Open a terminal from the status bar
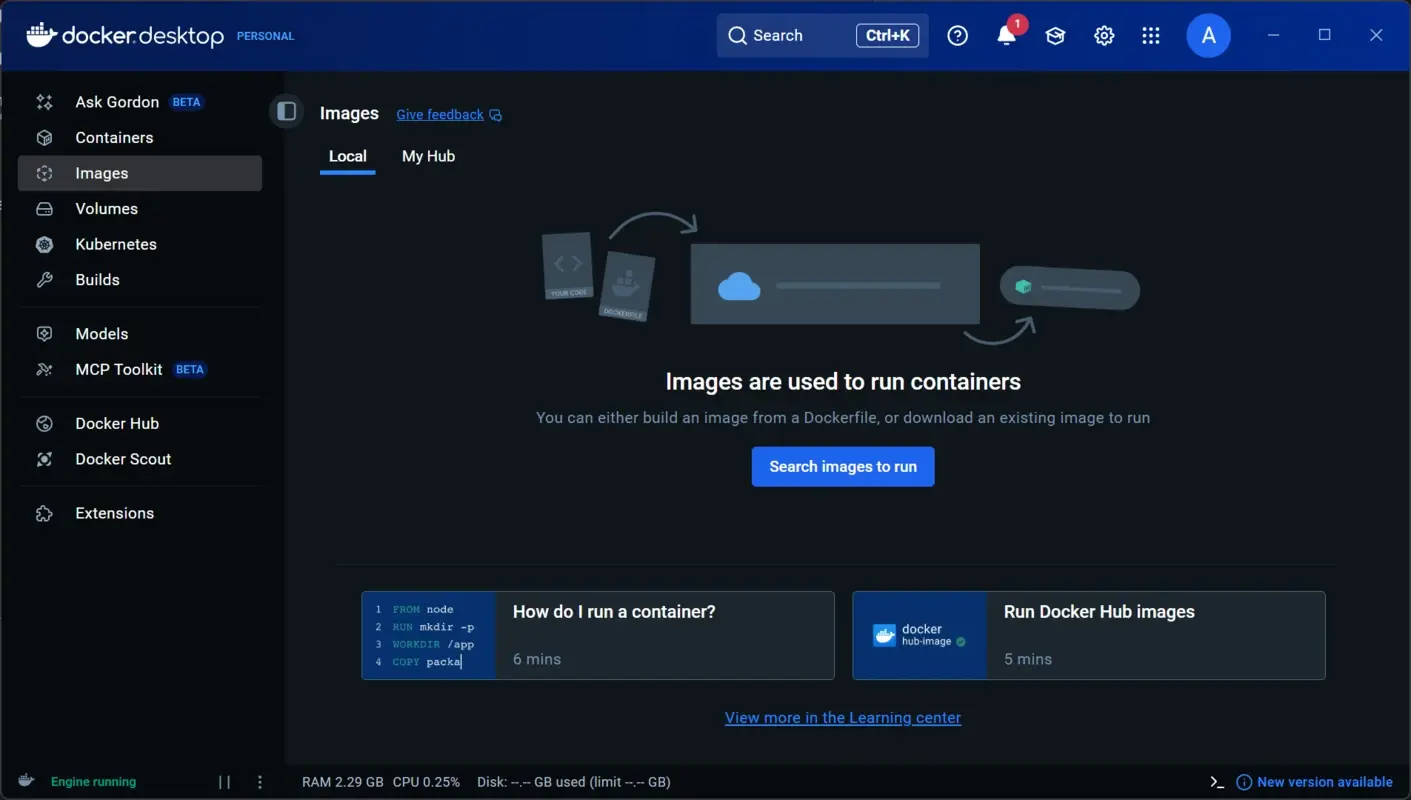The width and height of the screenshot is (1411, 800). click(1216, 781)
